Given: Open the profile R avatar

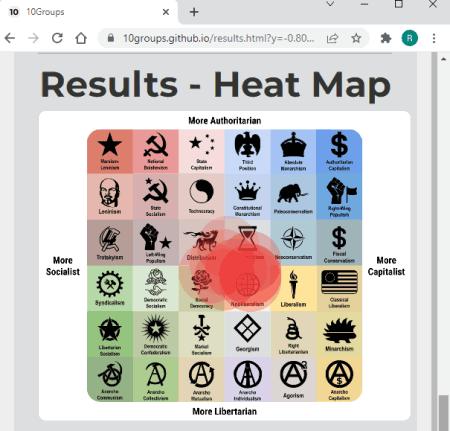Looking at the screenshot, I should pyautogui.click(x=410, y=38).
